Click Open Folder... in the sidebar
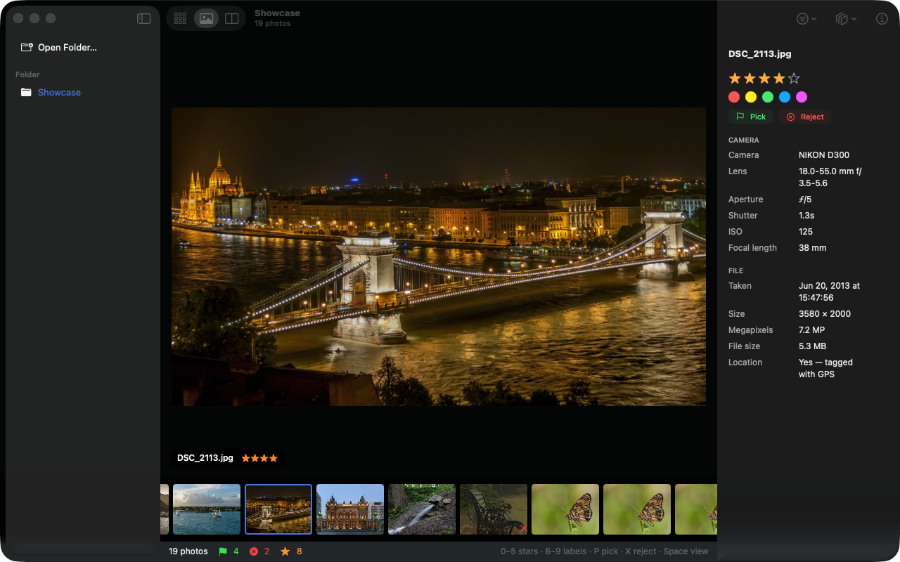Image resolution: width=900 pixels, height=562 pixels. click(59, 48)
